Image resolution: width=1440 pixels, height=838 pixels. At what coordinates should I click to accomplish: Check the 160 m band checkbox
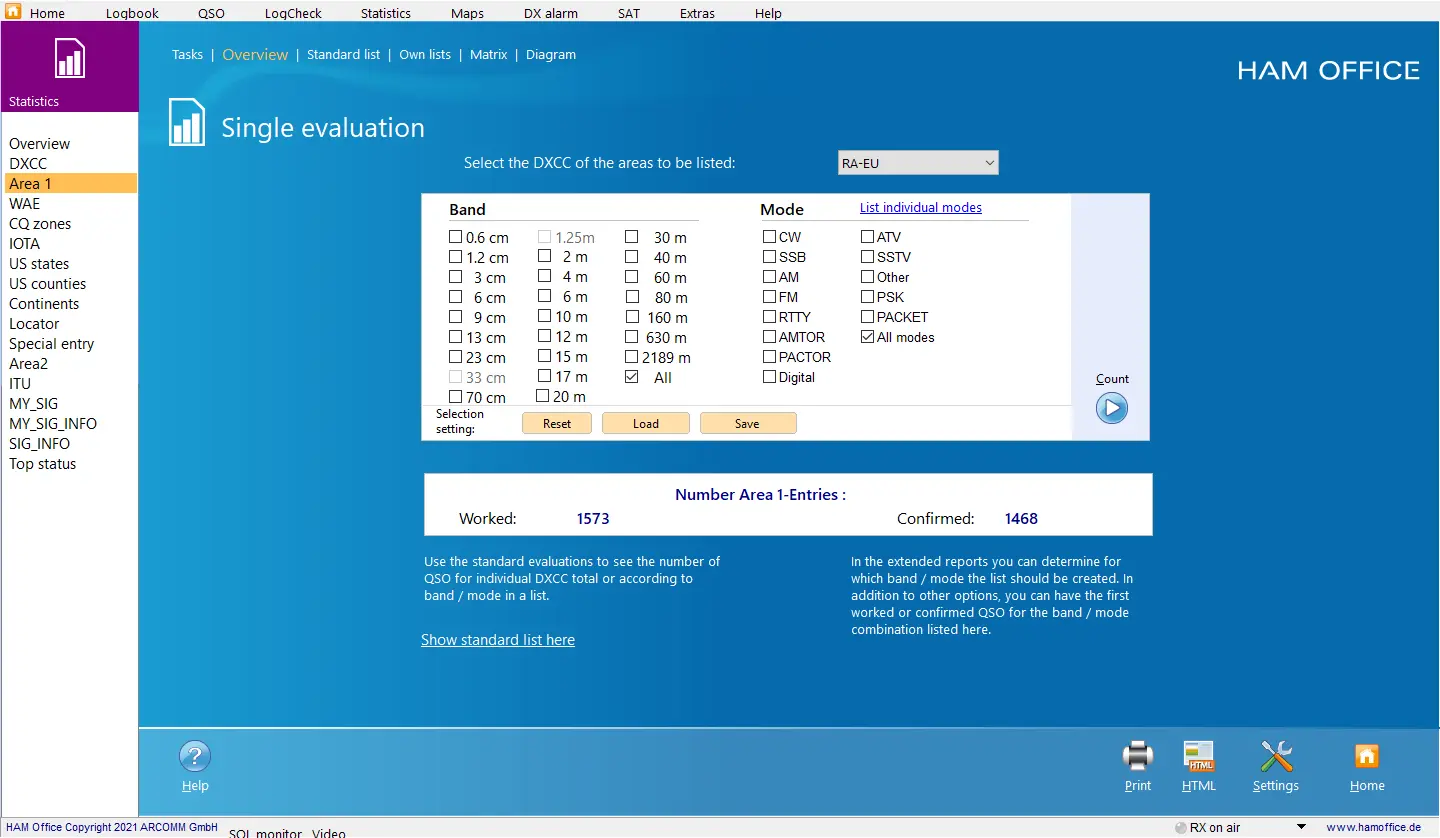632,317
